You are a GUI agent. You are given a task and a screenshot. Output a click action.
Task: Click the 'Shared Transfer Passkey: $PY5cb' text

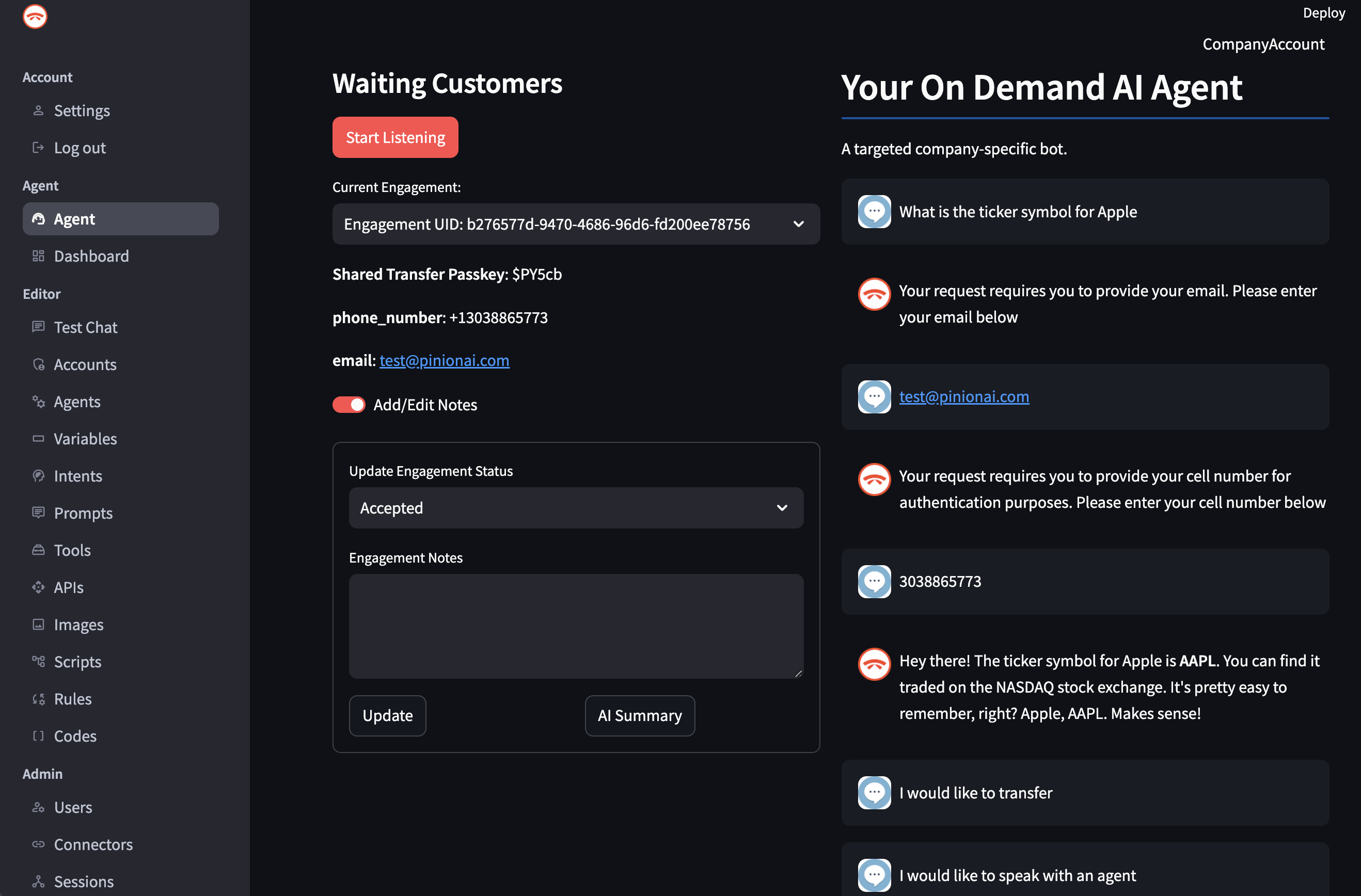(447, 274)
